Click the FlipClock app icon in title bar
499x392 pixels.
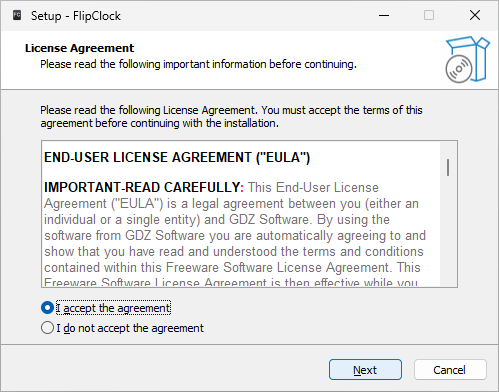point(17,15)
